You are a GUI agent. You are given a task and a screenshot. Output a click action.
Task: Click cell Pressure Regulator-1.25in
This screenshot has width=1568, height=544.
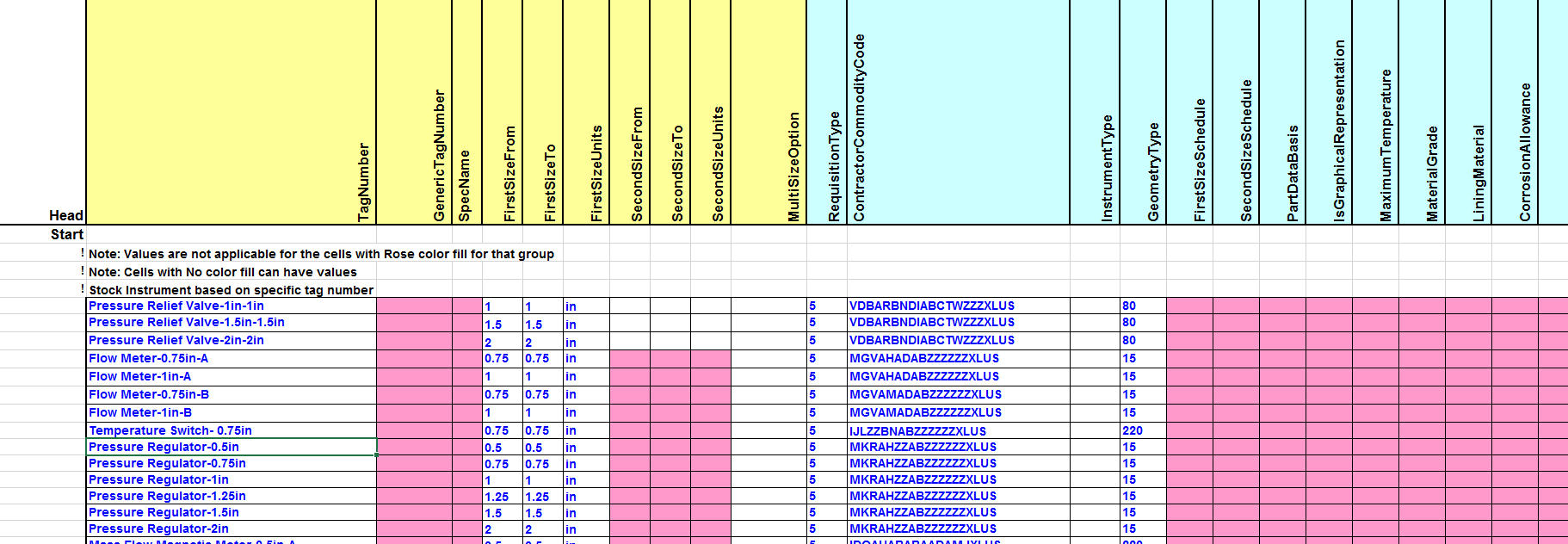pyautogui.click(x=231, y=496)
